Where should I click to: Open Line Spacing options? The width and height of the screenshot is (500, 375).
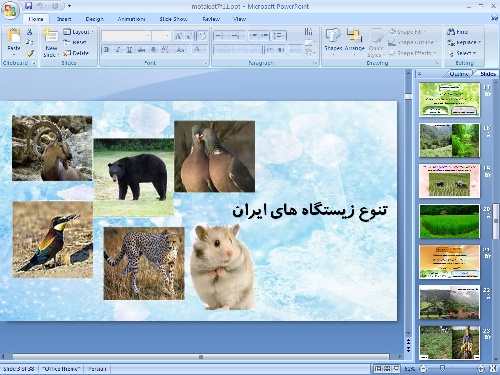278,36
